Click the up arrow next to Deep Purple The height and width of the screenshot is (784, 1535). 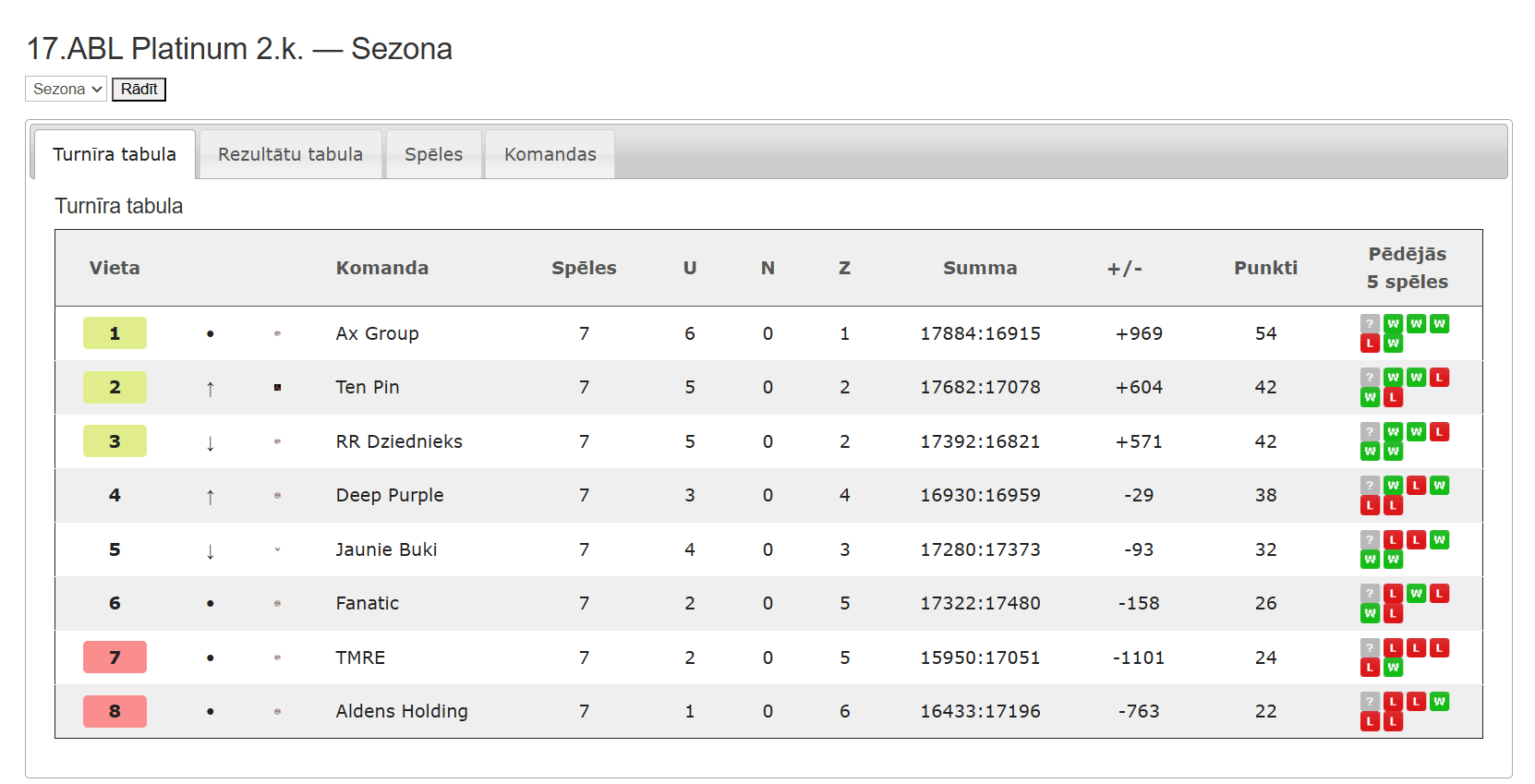click(211, 497)
